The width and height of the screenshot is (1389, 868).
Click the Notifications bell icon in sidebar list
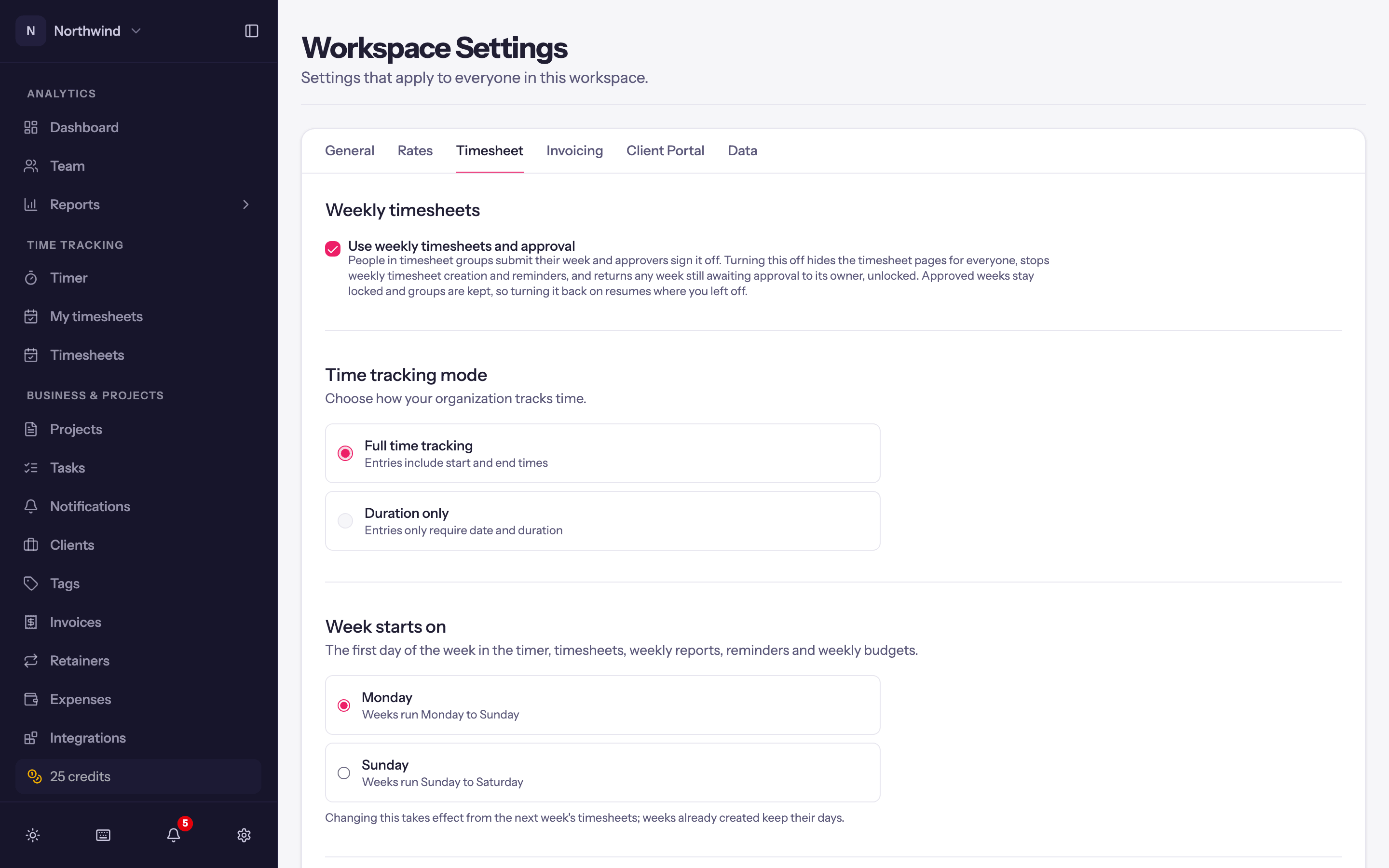(31, 506)
